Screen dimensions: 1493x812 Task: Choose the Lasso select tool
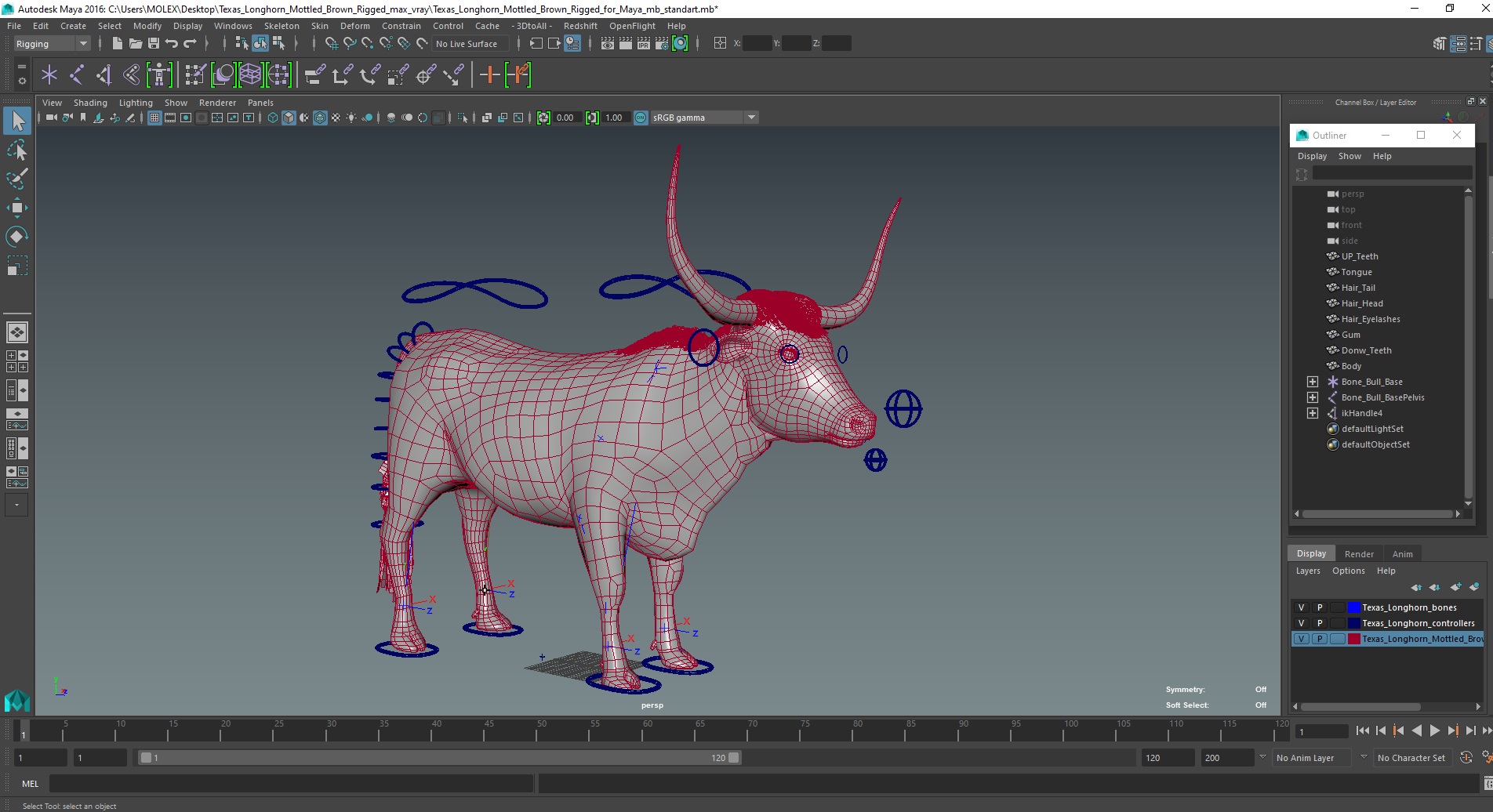click(17, 150)
